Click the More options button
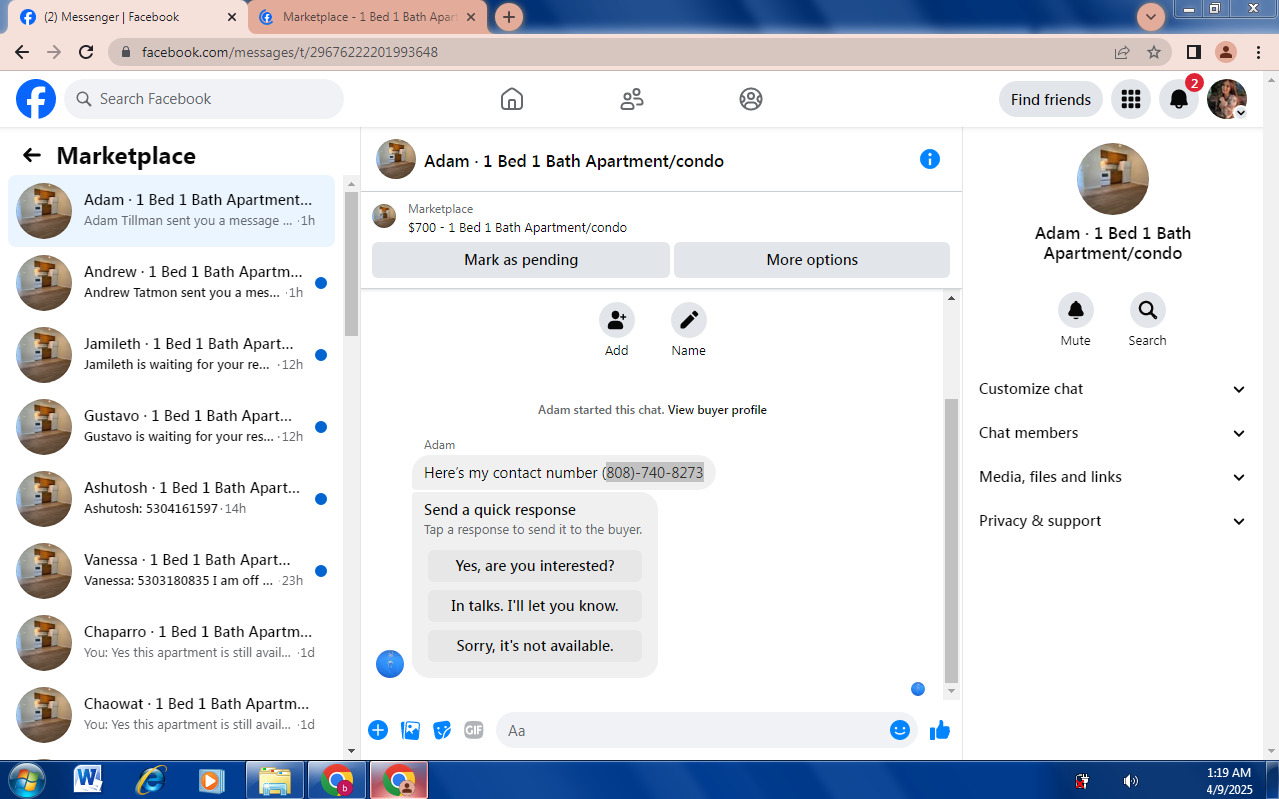 [812, 260]
